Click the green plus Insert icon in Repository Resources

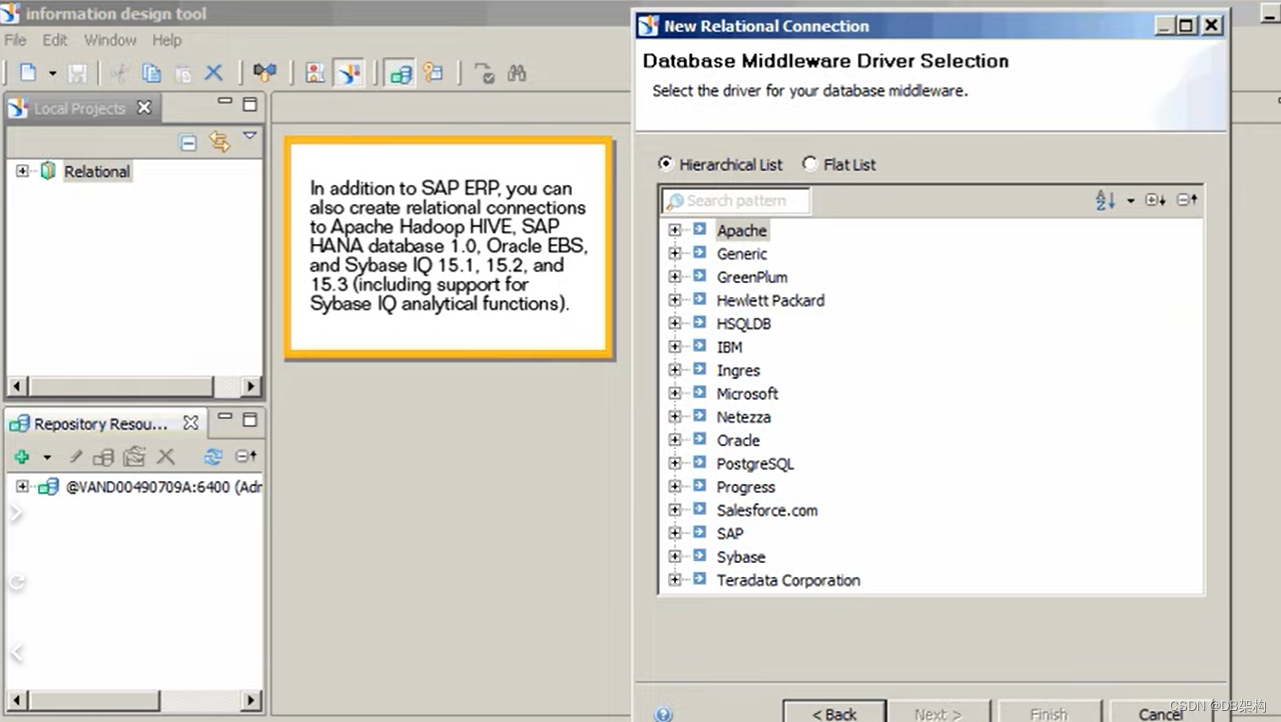click(x=20, y=456)
